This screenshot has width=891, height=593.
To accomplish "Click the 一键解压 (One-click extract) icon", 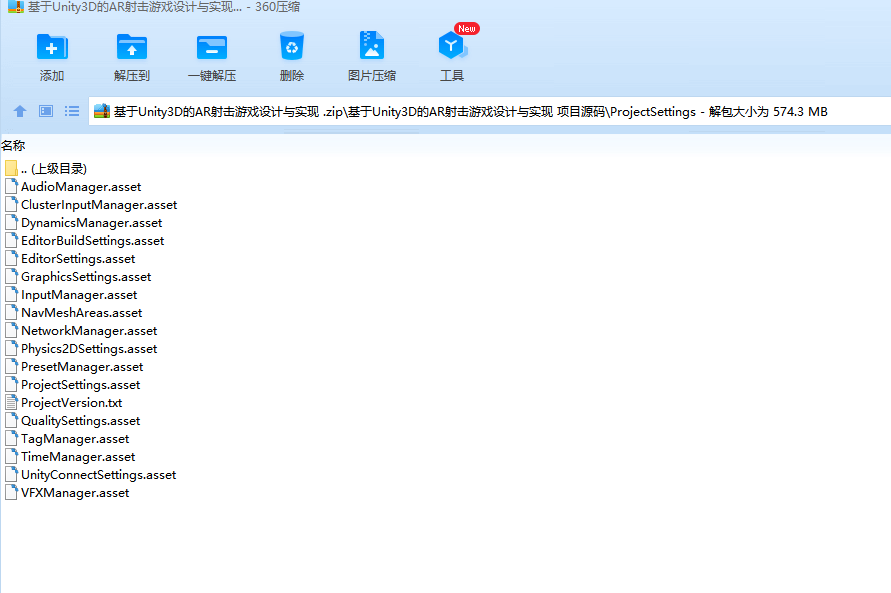I will pyautogui.click(x=212, y=47).
